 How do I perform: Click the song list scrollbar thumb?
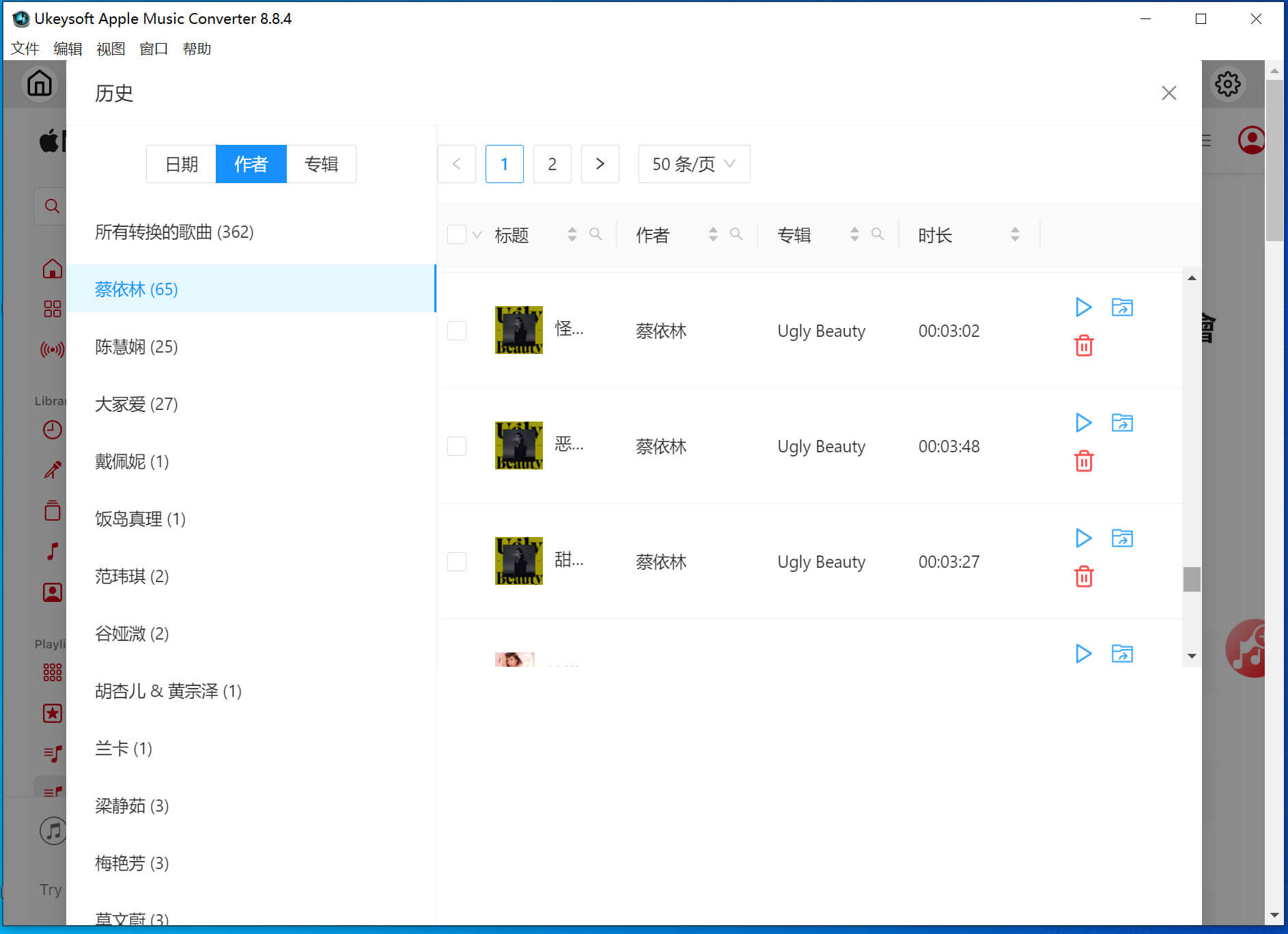(x=1192, y=579)
